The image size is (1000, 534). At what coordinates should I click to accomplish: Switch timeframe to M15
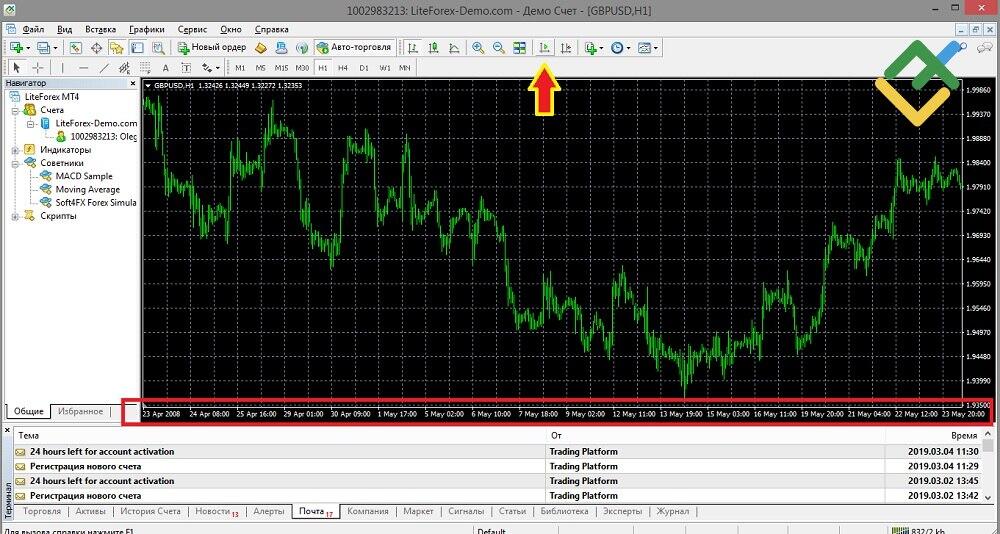[x=281, y=68]
